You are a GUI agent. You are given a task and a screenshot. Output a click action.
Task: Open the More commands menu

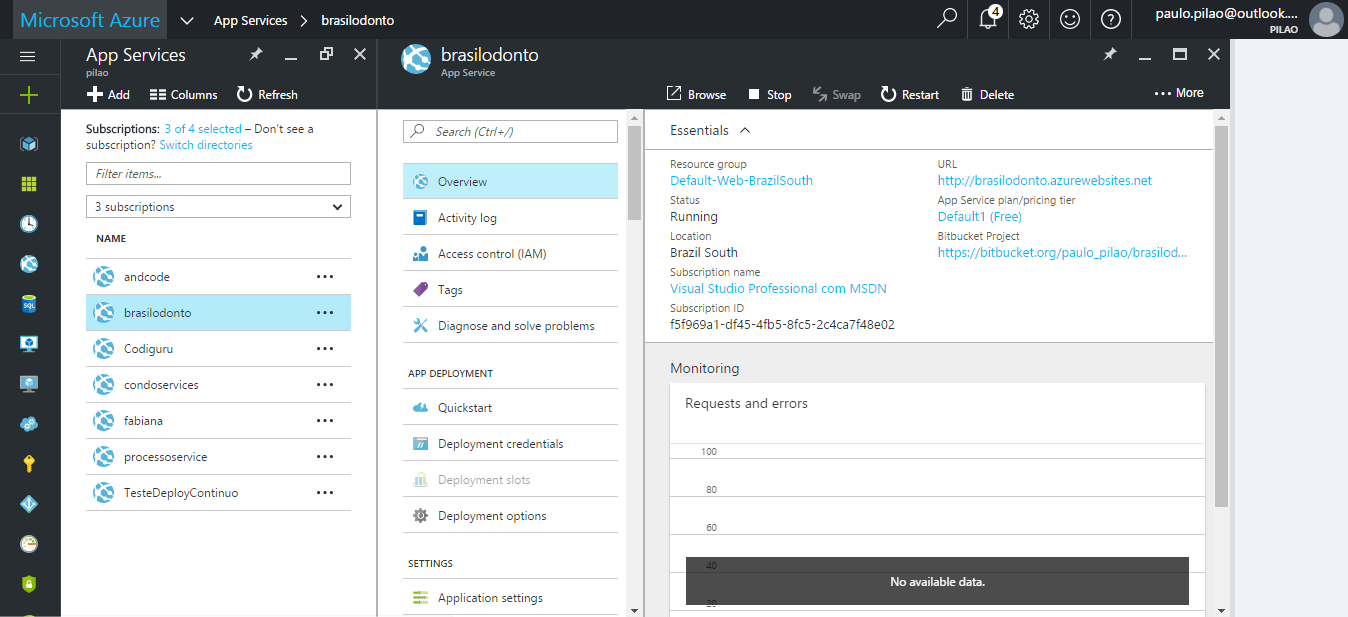pyautogui.click(x=1179, y=93)
